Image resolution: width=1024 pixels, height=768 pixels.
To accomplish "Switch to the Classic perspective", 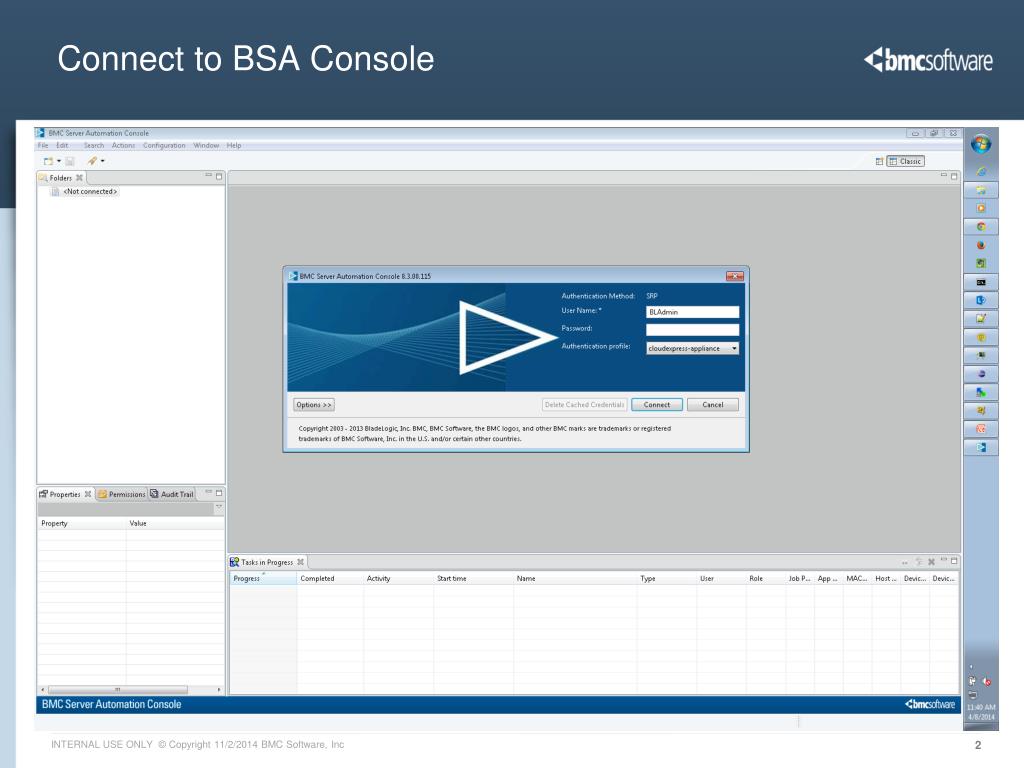I will 905,161.
